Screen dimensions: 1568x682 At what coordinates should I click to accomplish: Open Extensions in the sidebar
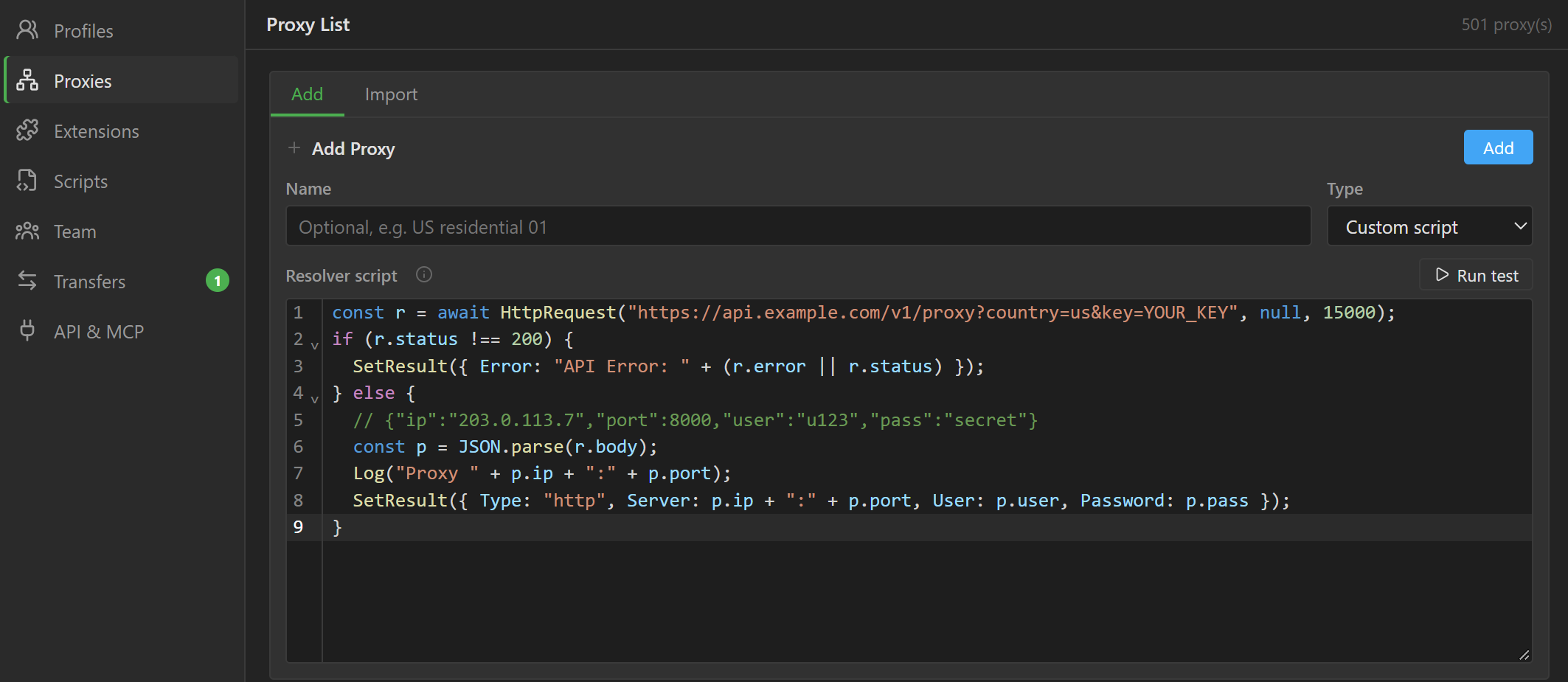click(121, 131)
